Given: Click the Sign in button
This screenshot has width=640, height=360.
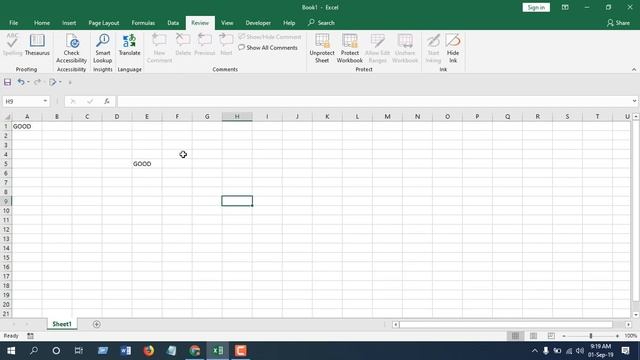Looking at the screenshot, I should [x=536, y=7].
